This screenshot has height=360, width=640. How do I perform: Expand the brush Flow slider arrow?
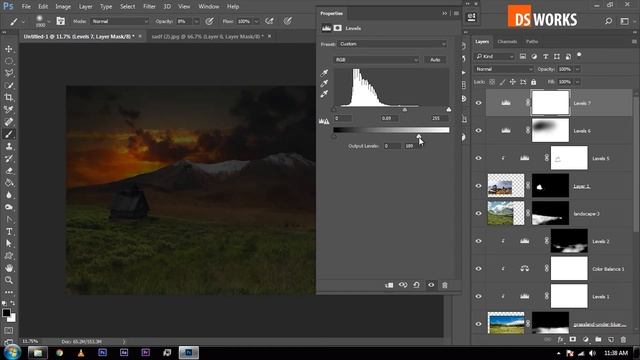(257, 21)
